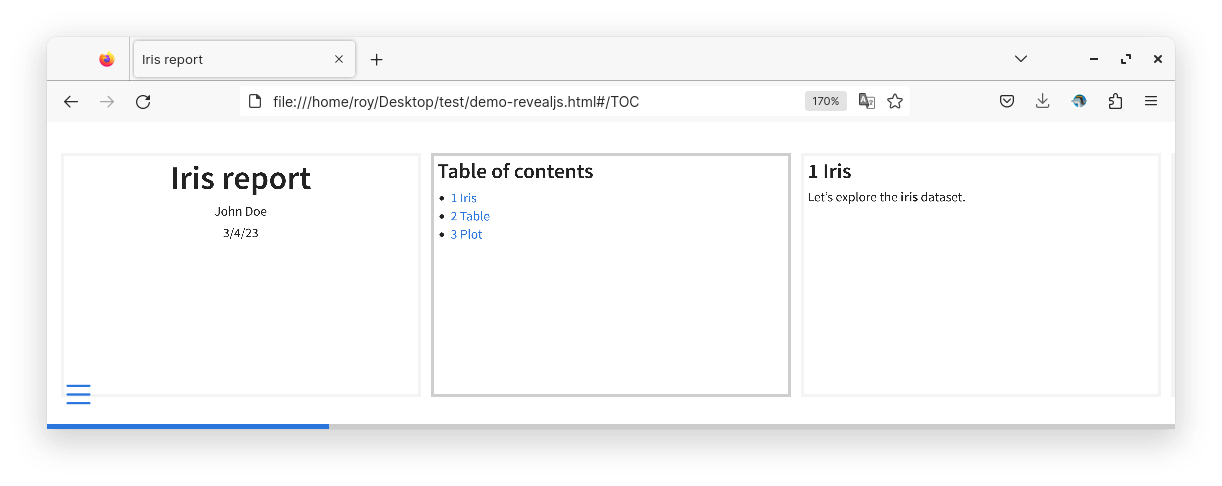Open the Firefox application menu

(x=1151, y=101)
